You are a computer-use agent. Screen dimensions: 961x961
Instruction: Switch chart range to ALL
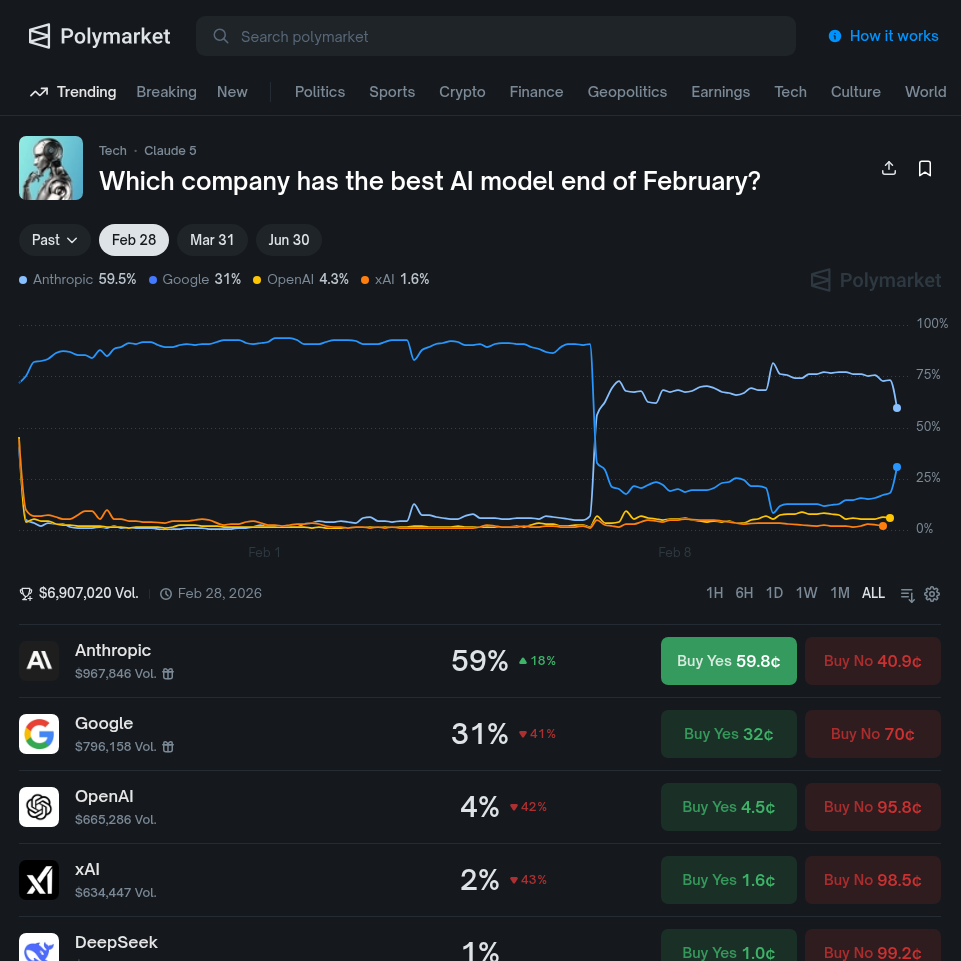tap(873, 593)
